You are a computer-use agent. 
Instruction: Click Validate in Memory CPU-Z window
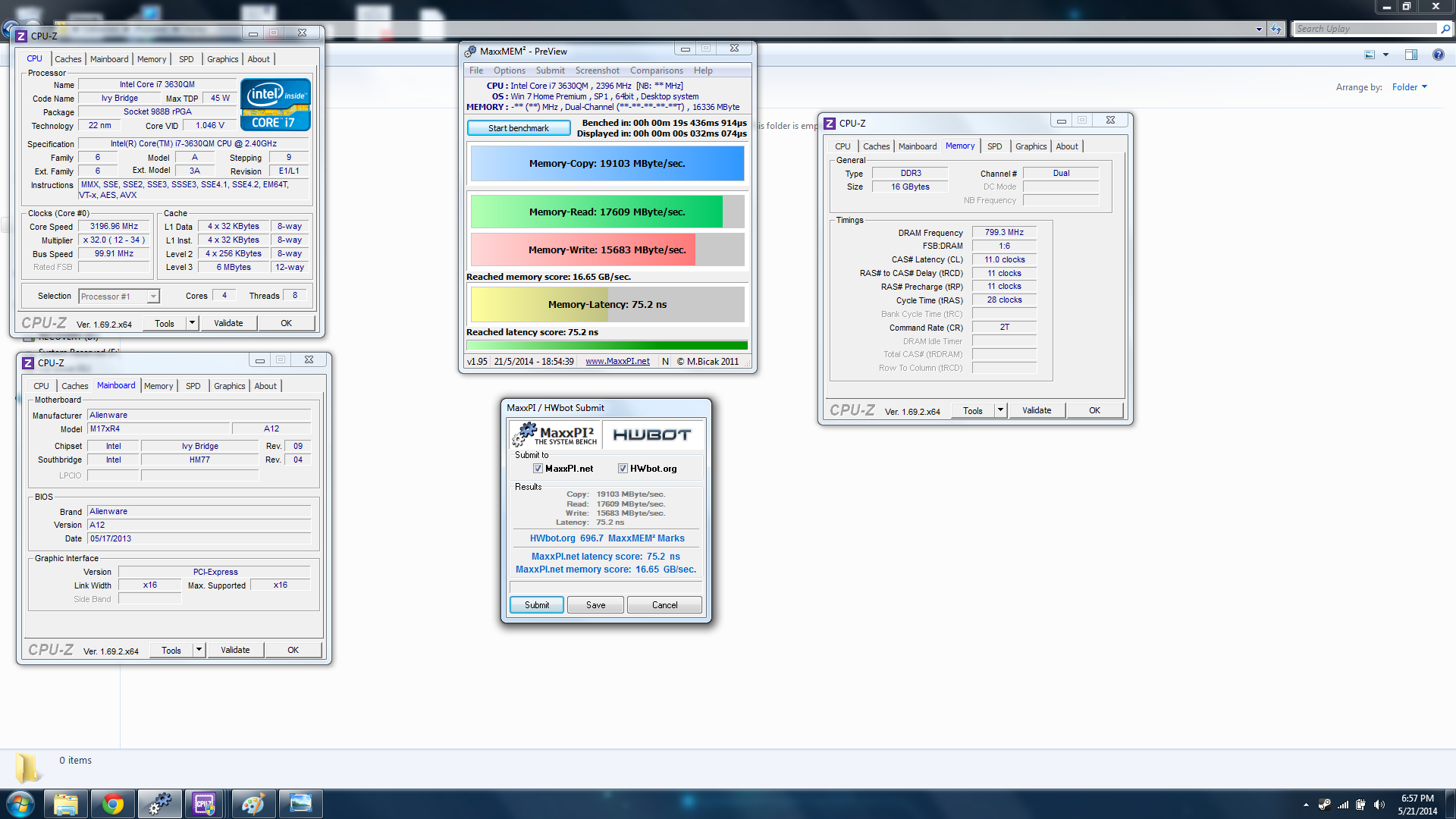(1037, 410)
